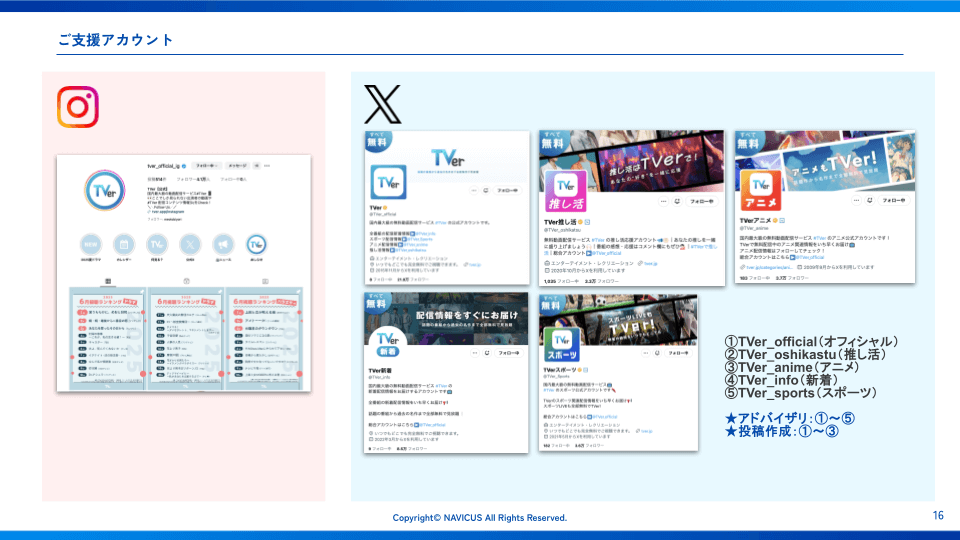
Task: Click the ④TVer_info list line
Action: pyautogui.click(x=781, y=380)
